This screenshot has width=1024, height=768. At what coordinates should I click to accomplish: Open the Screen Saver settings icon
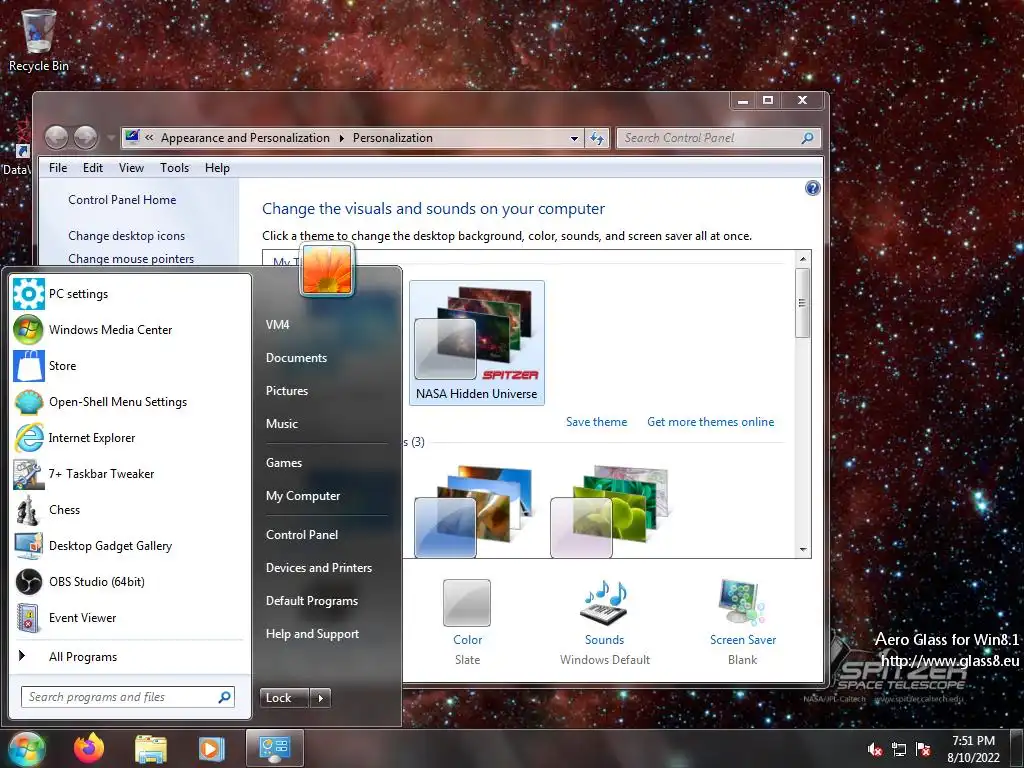[742, 601]
